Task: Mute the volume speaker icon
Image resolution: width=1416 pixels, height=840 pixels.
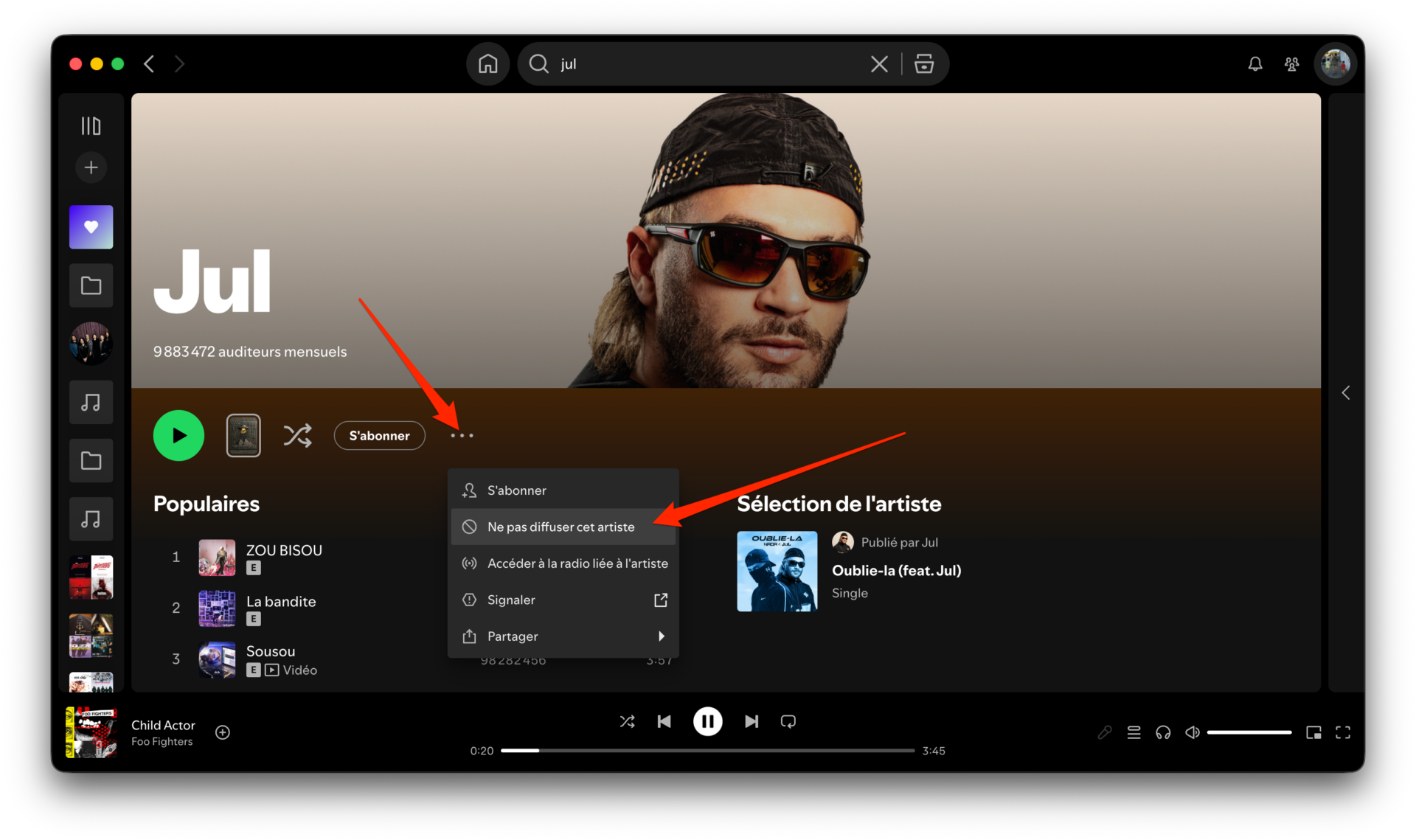Action: click(1193, 732)
